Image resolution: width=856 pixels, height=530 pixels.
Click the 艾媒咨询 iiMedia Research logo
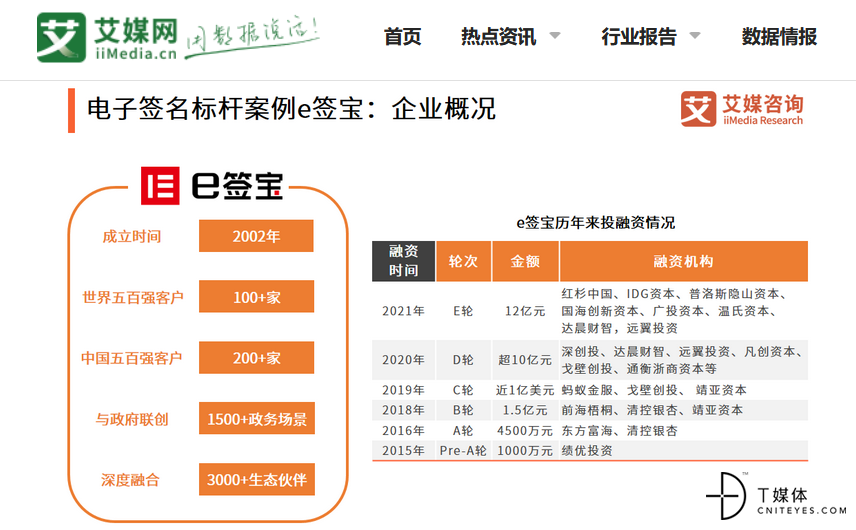point(742,109)
